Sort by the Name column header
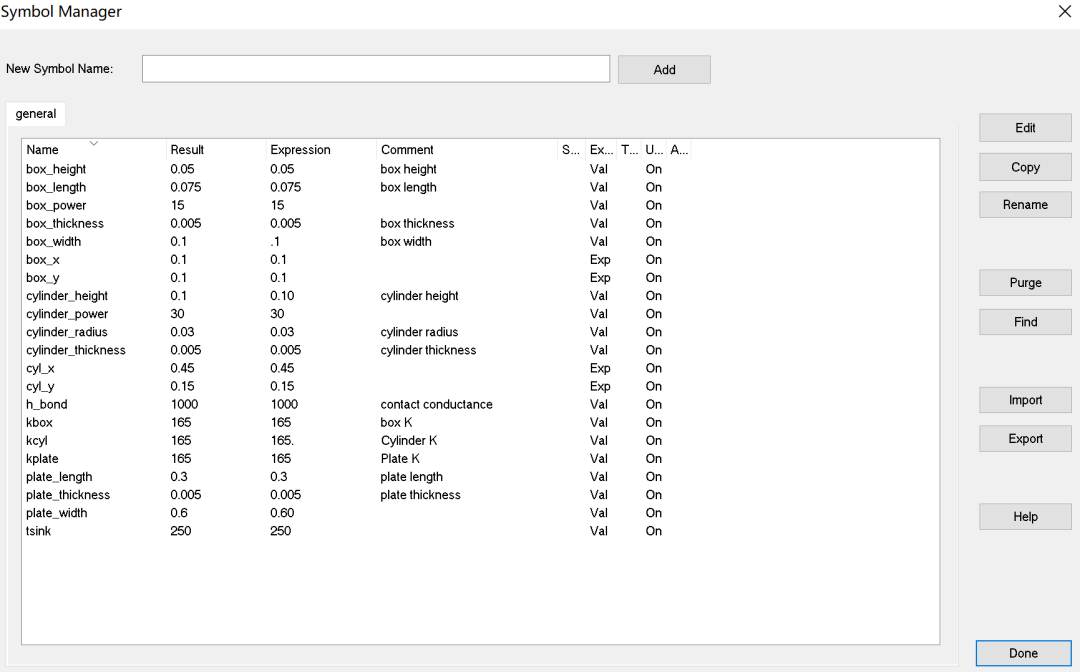The image size is (1080, 672). (95, 149)
